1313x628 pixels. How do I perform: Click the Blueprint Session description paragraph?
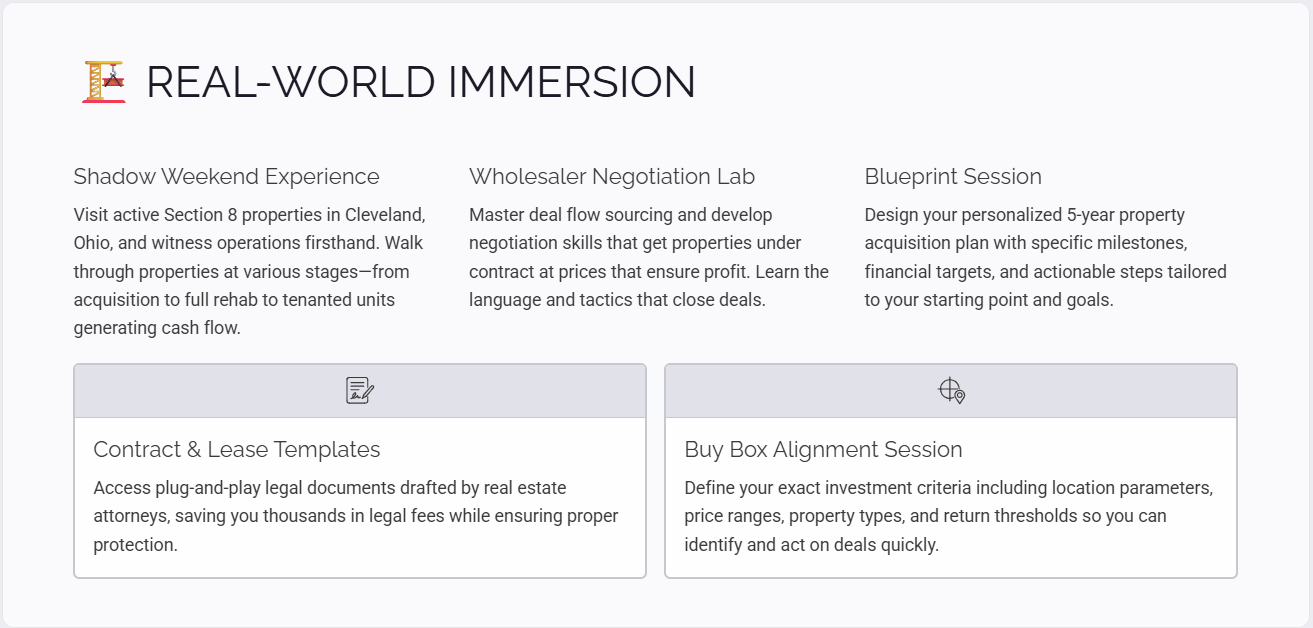(x=1045, y=257)
